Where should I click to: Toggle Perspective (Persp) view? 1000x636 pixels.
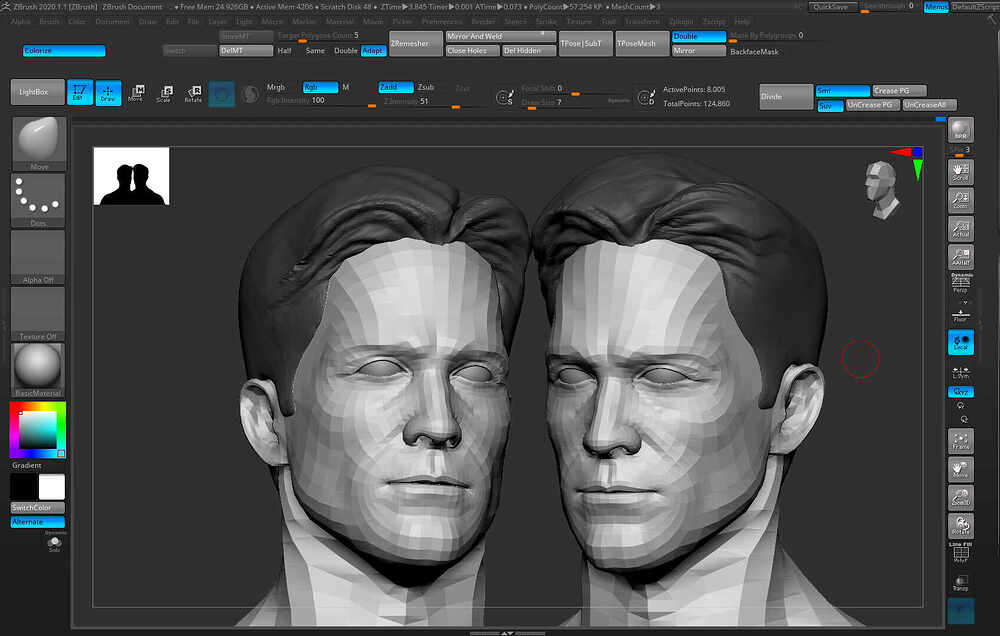click(x=960, y=283)
